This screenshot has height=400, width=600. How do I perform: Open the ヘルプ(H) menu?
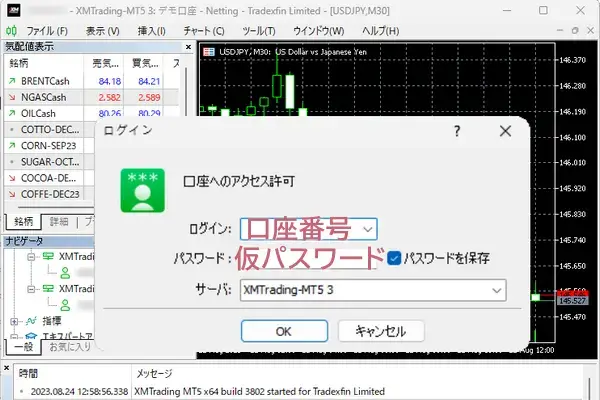tap(380, 31)
